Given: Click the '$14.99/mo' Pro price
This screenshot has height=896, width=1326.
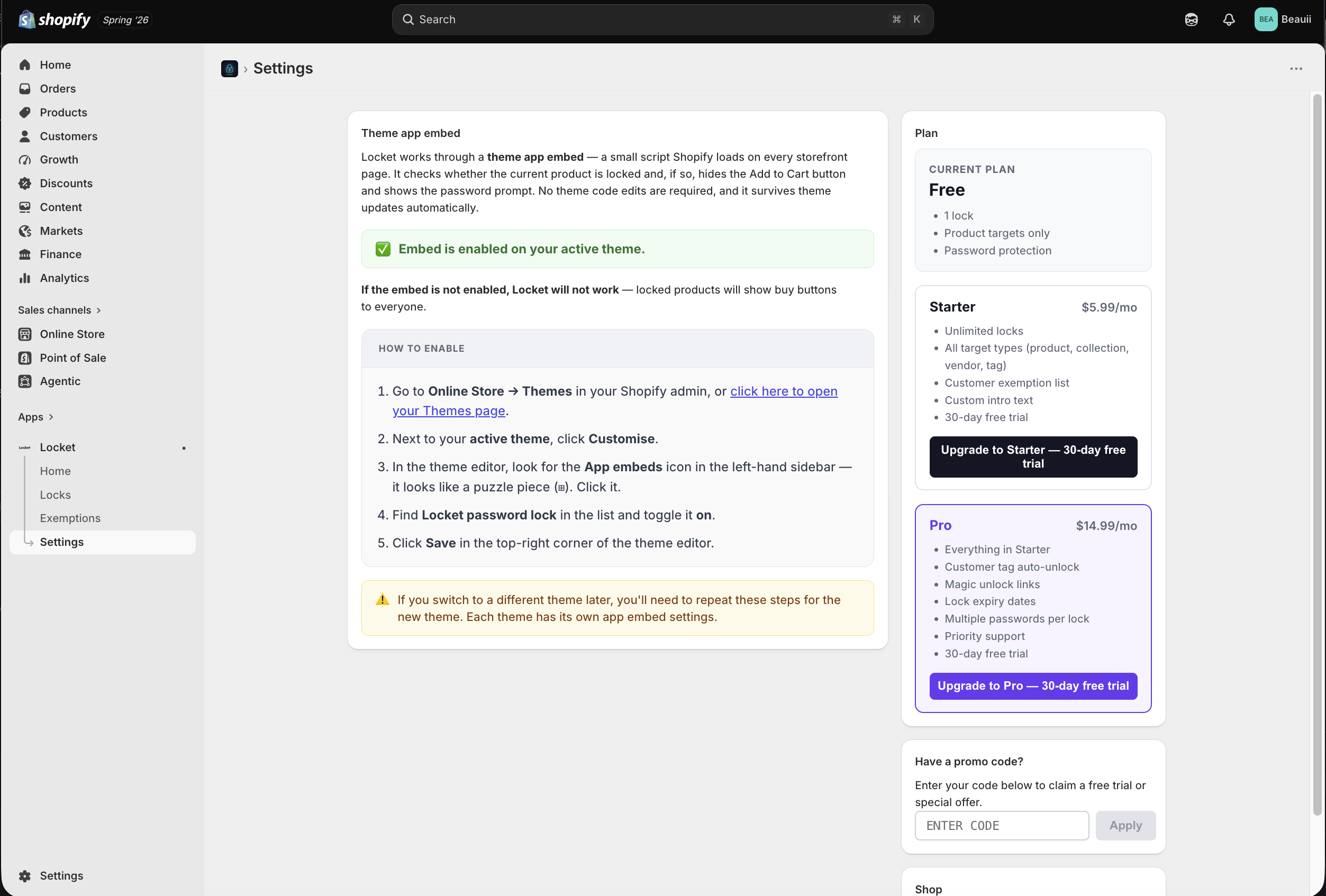Looking at the screenshot, I should (x=1106, y=526).
